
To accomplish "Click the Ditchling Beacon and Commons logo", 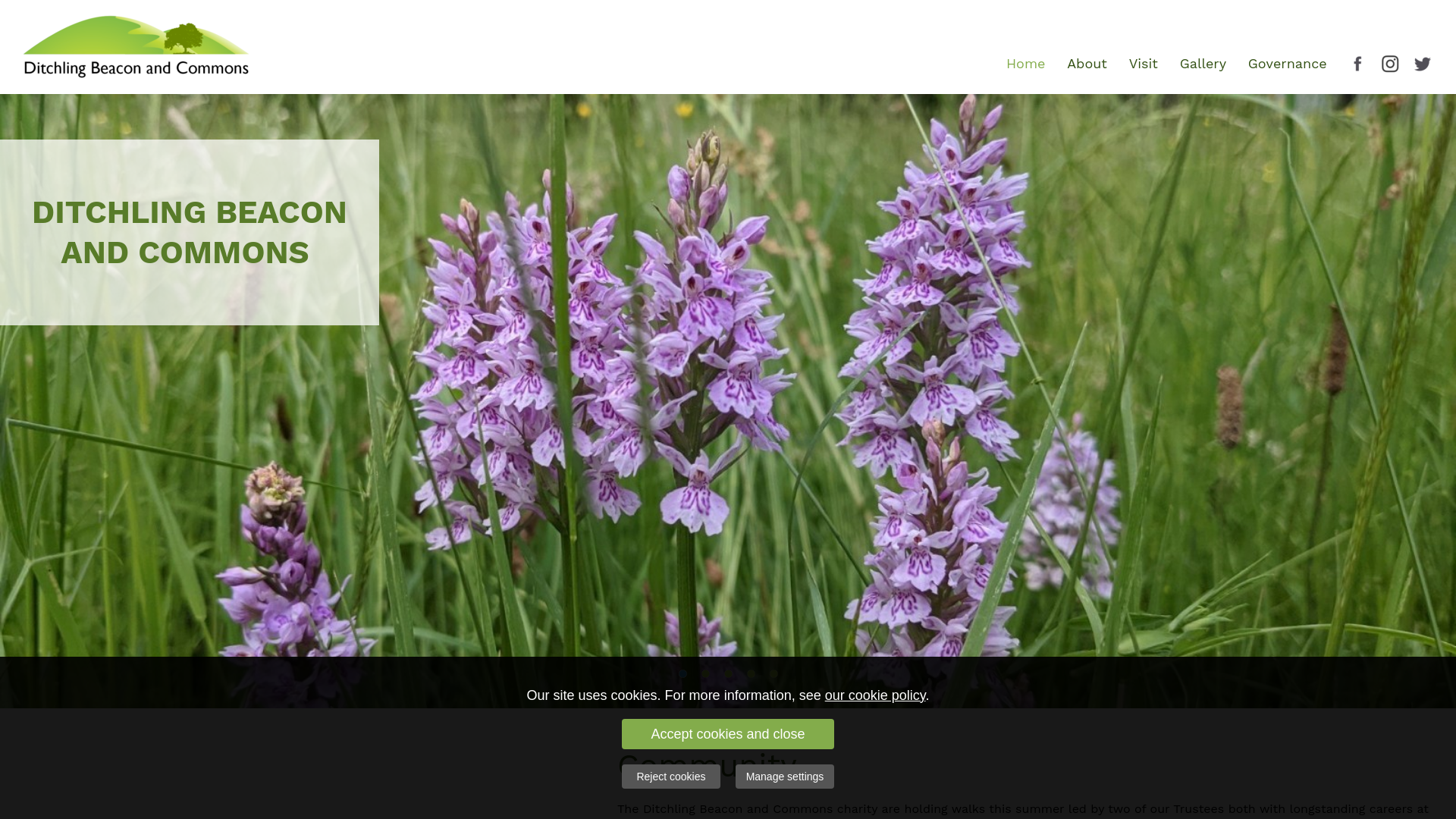I will pyautogui.click(x=136, y=47).
